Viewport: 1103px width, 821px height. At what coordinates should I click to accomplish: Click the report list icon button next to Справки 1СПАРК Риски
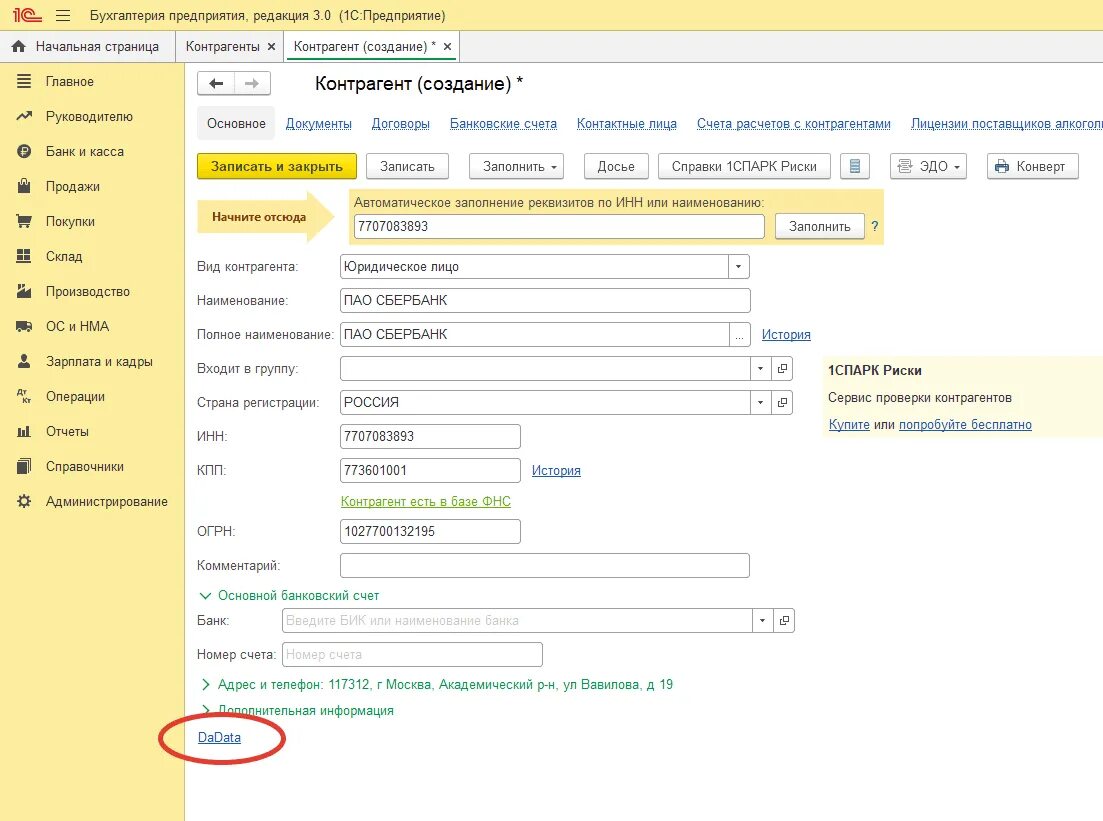point(855,167)
